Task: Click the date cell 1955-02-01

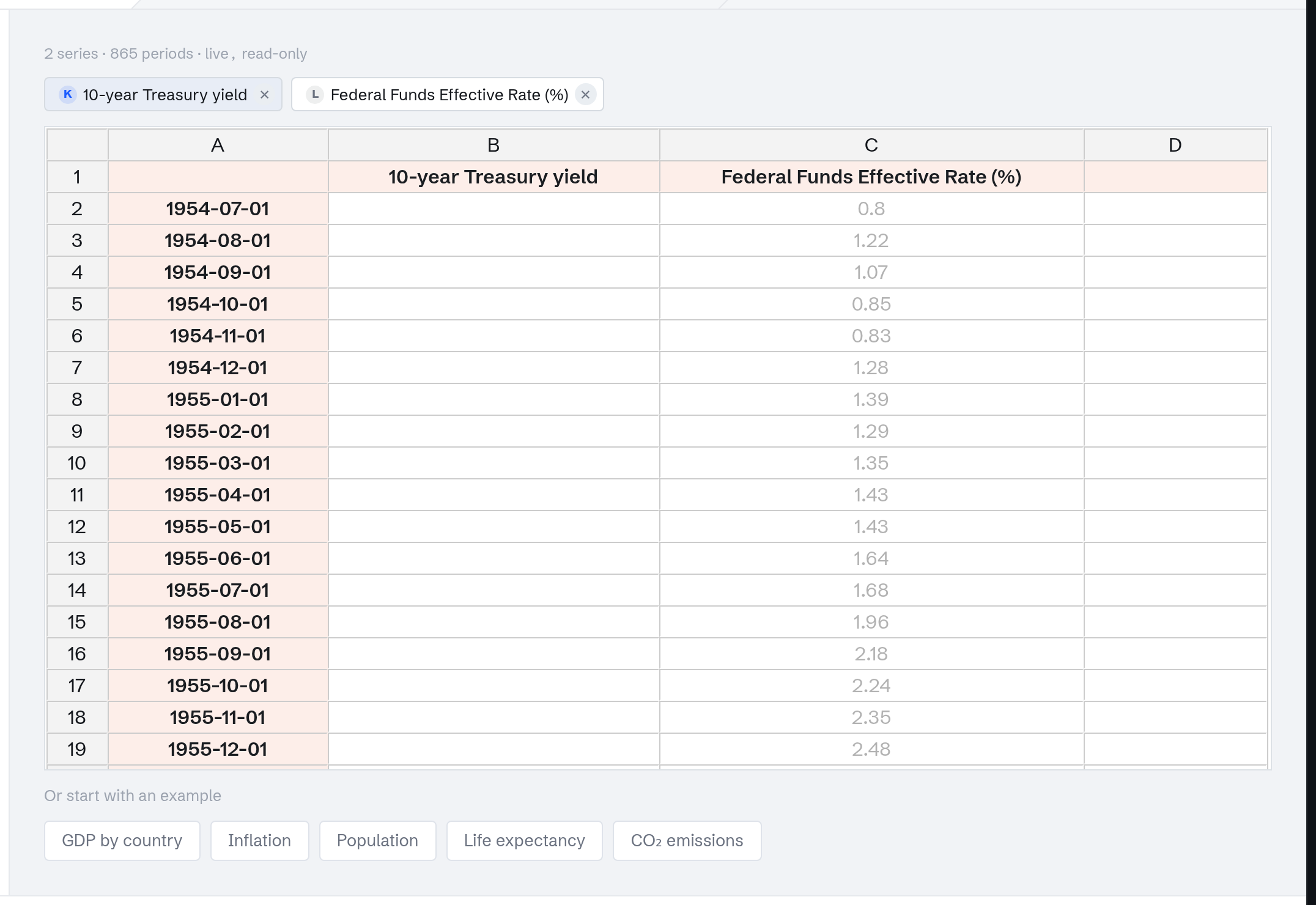Action: click(x=218, y=431)
